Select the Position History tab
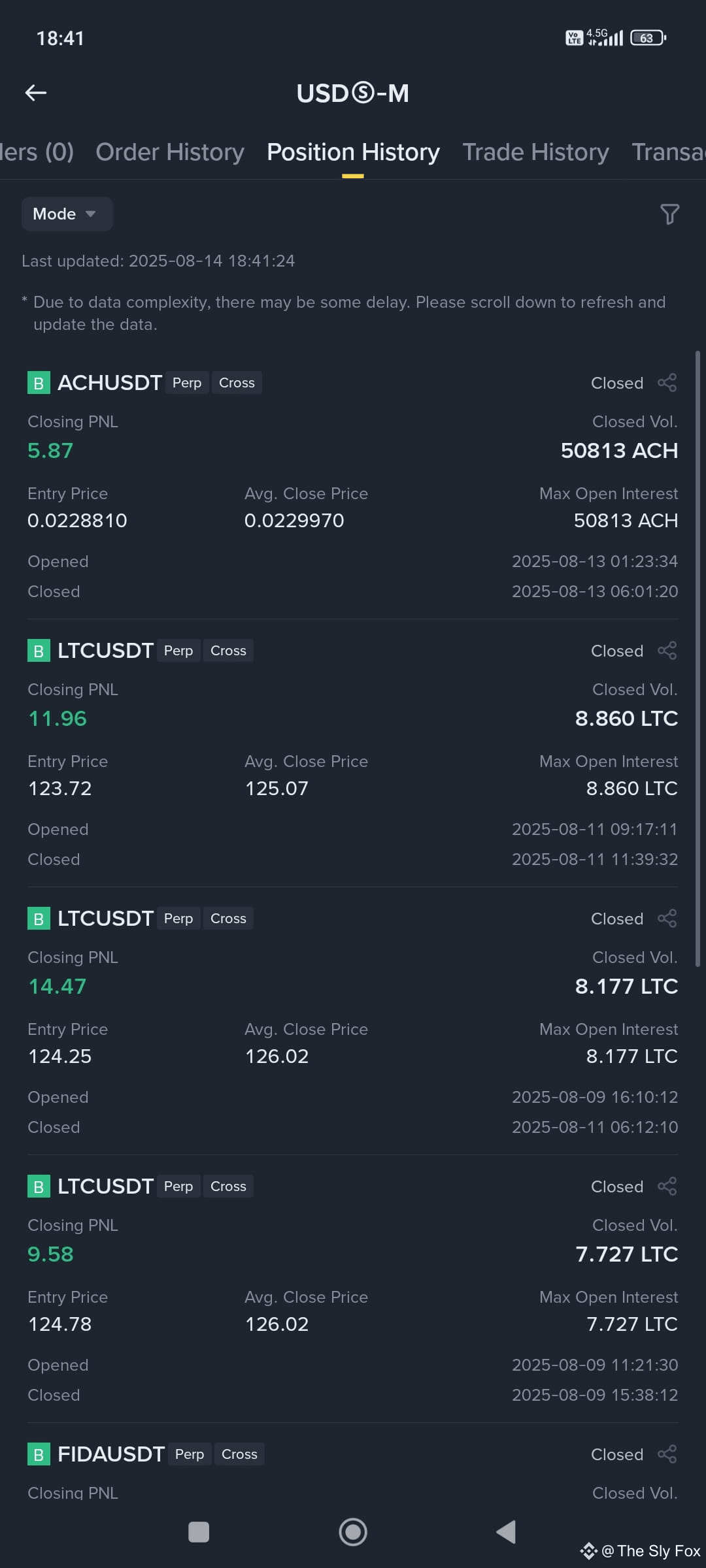This screenshot has height=1568, width=706. (x=353, y=152)
